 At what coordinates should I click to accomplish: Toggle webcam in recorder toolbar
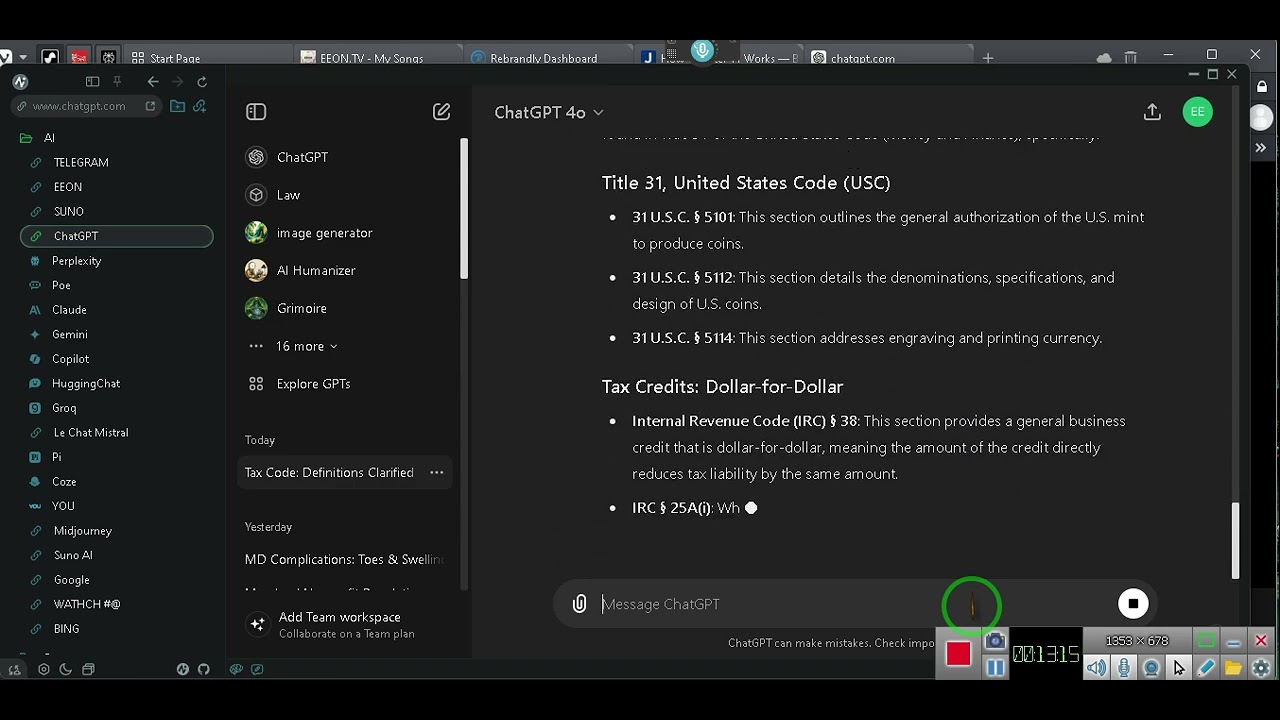(1151, 668)
